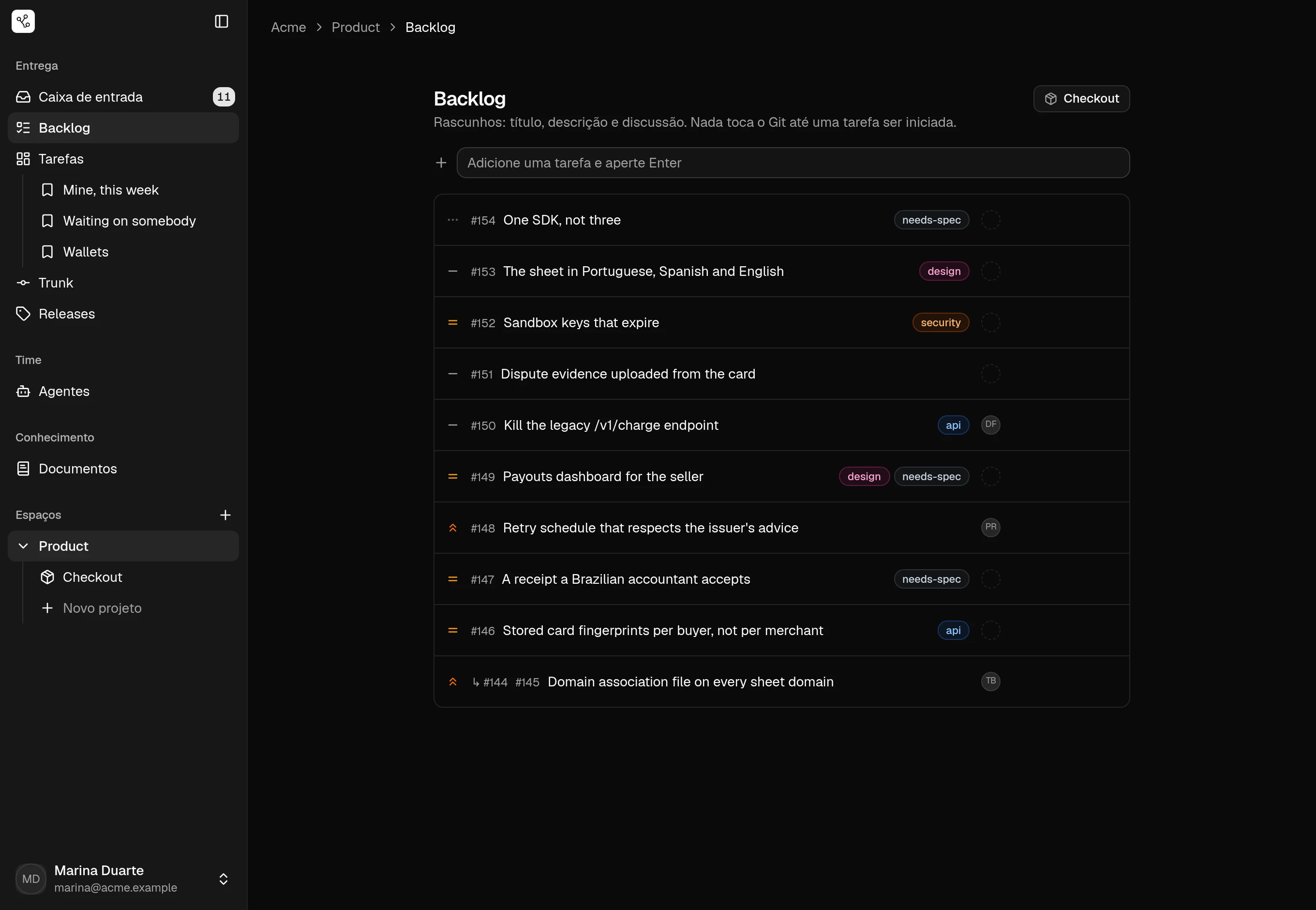Click the security label on #152

click(941, 323)
